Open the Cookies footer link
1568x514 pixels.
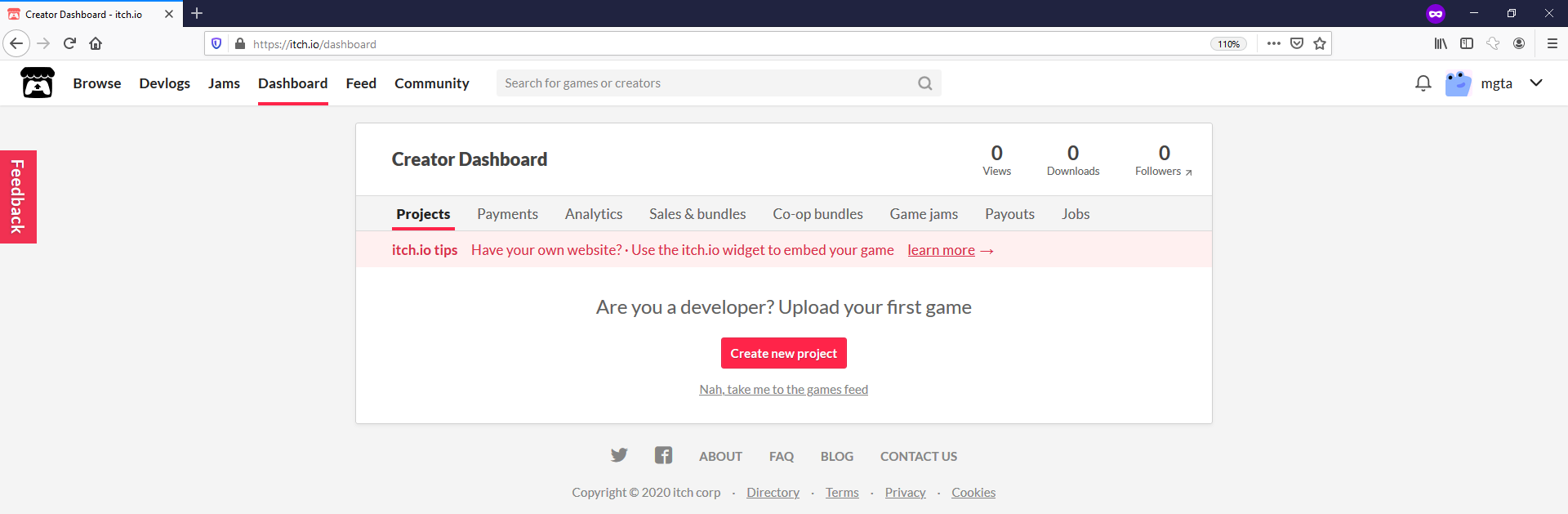click(973, 493)
